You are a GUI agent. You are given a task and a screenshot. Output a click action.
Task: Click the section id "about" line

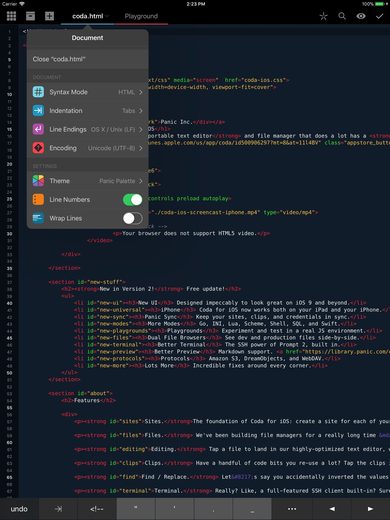point(80,393)
